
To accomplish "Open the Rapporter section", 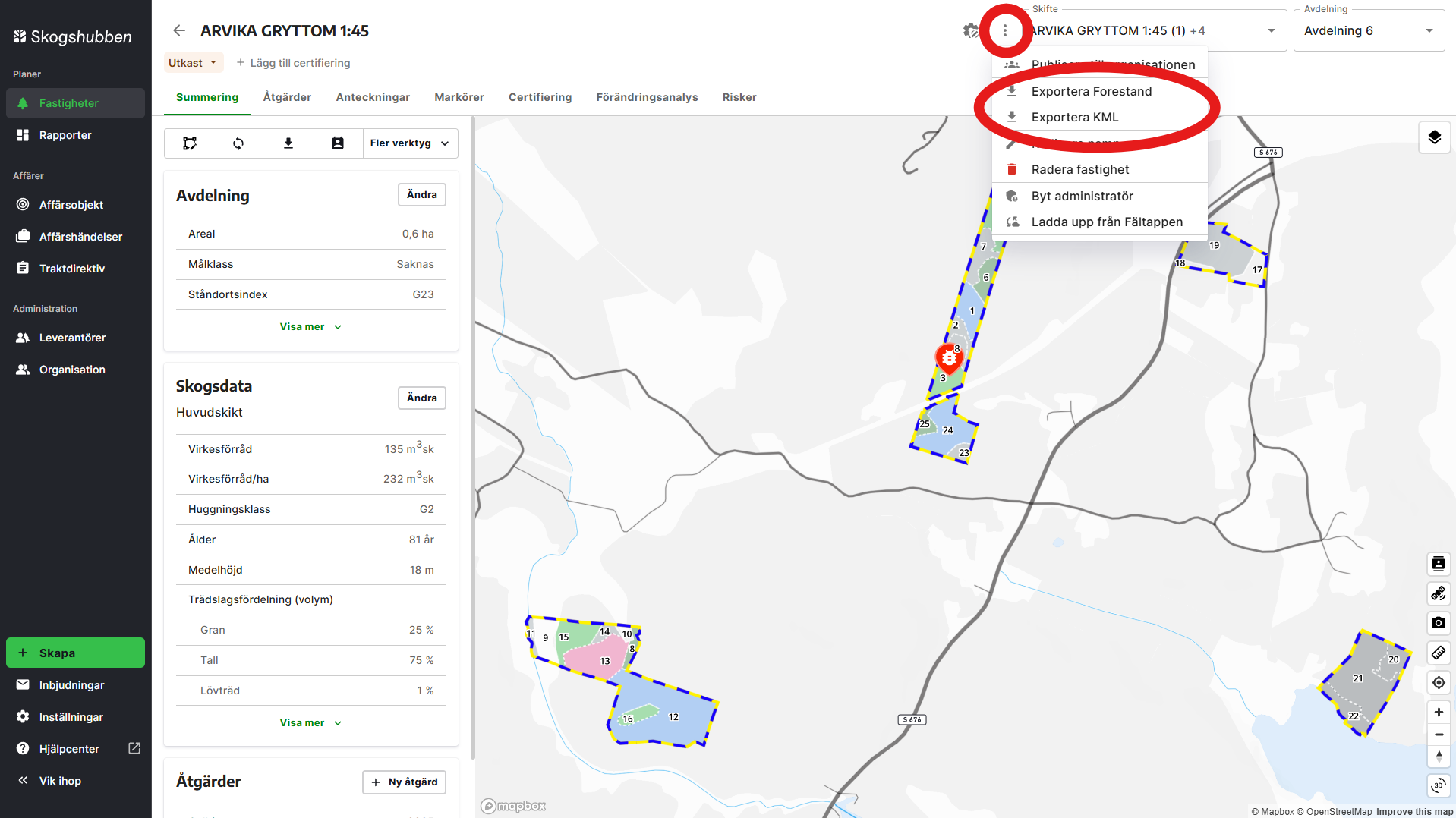I will pyautogui.click(x=65, y=134).
